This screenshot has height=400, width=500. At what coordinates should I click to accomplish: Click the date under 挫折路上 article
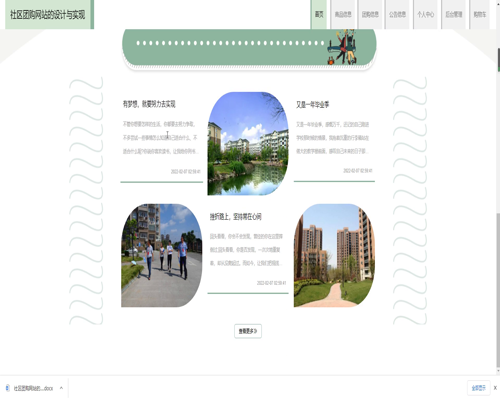[x=271, y=283]
